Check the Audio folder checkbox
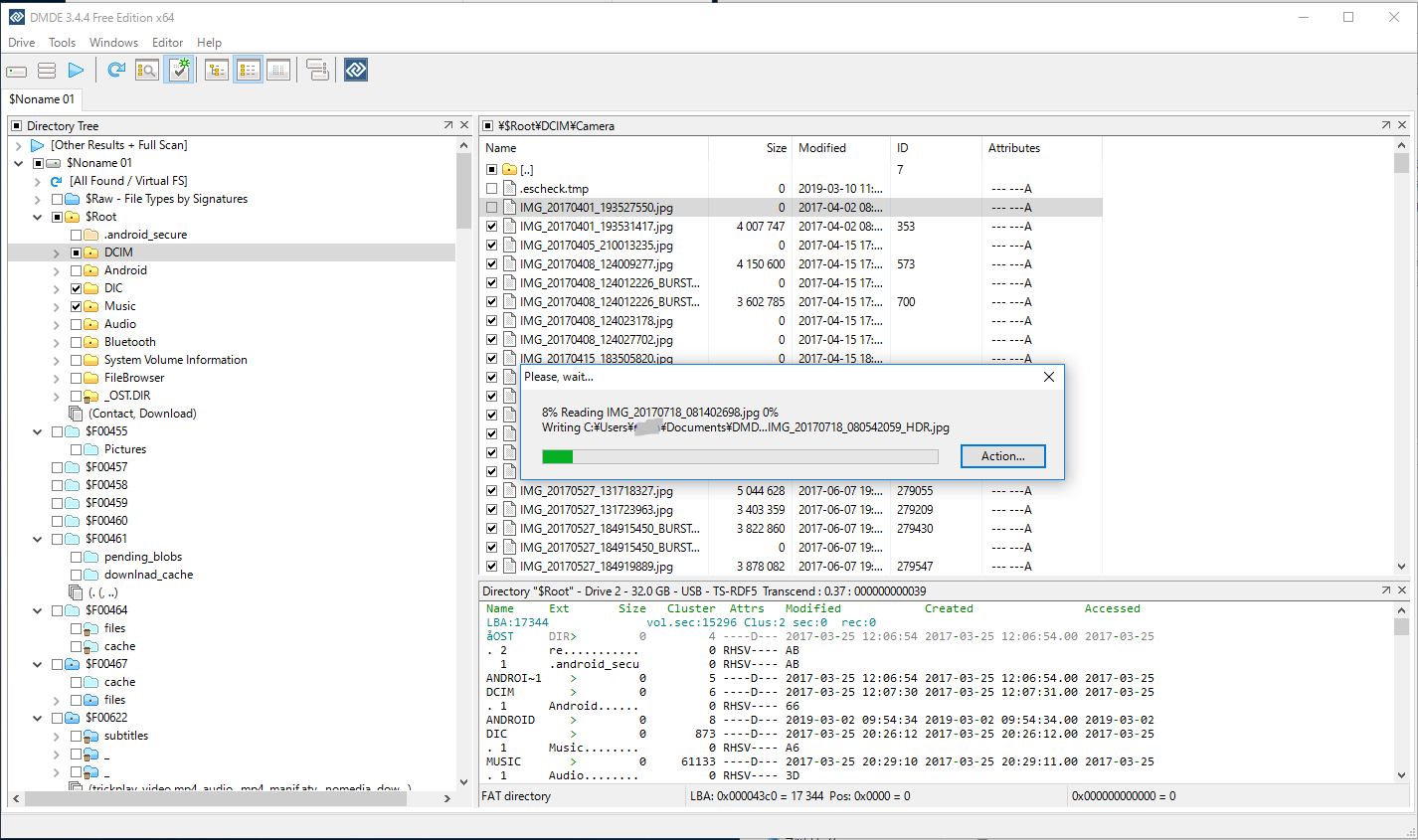This screenshot has width=1418, height=840. [77, 324]
